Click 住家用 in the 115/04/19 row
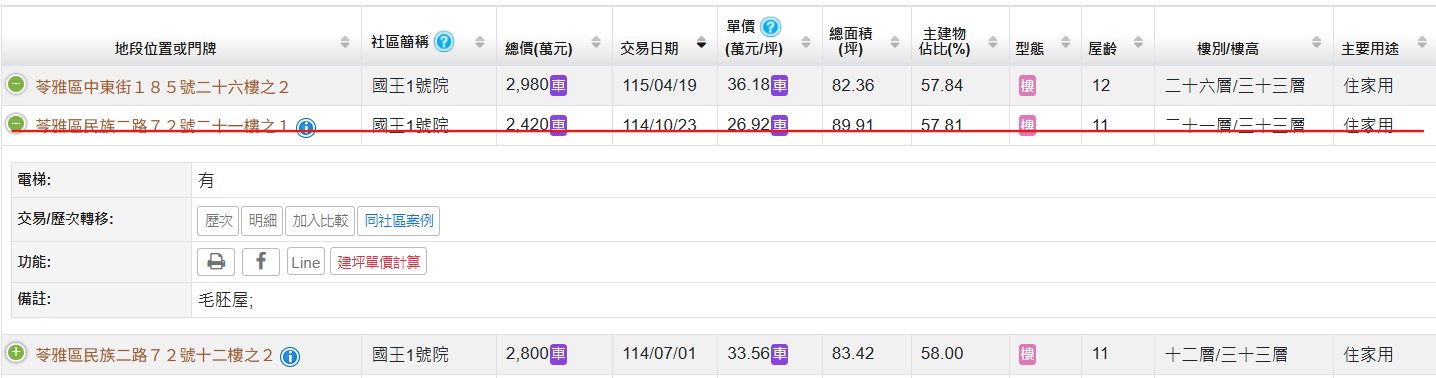This screenshot has height=378, width=1436. pos(1368,86)
